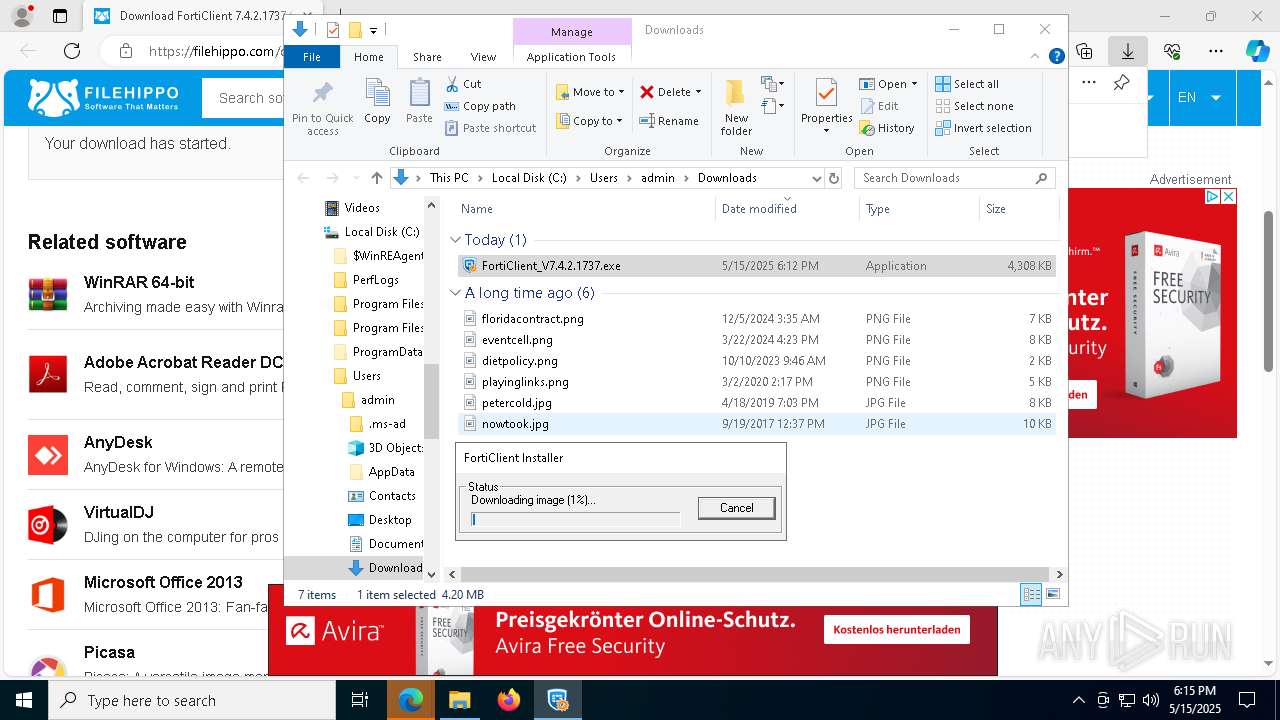Click Search Downloads input field
The height and width of the screenshot is (720, 1280).
pos(955,178)
